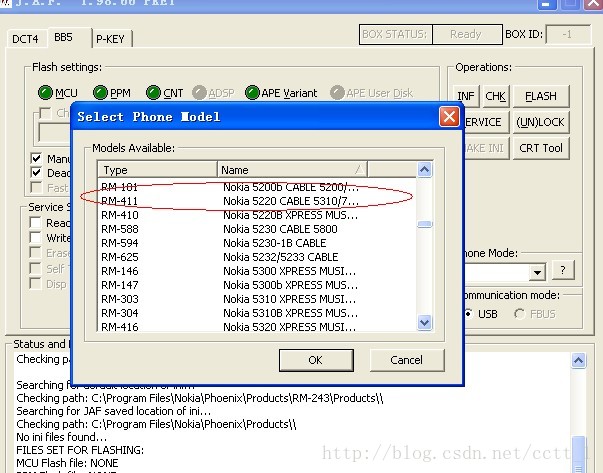
Task: Sort models by the Name column header
Action: pos(293,170)
